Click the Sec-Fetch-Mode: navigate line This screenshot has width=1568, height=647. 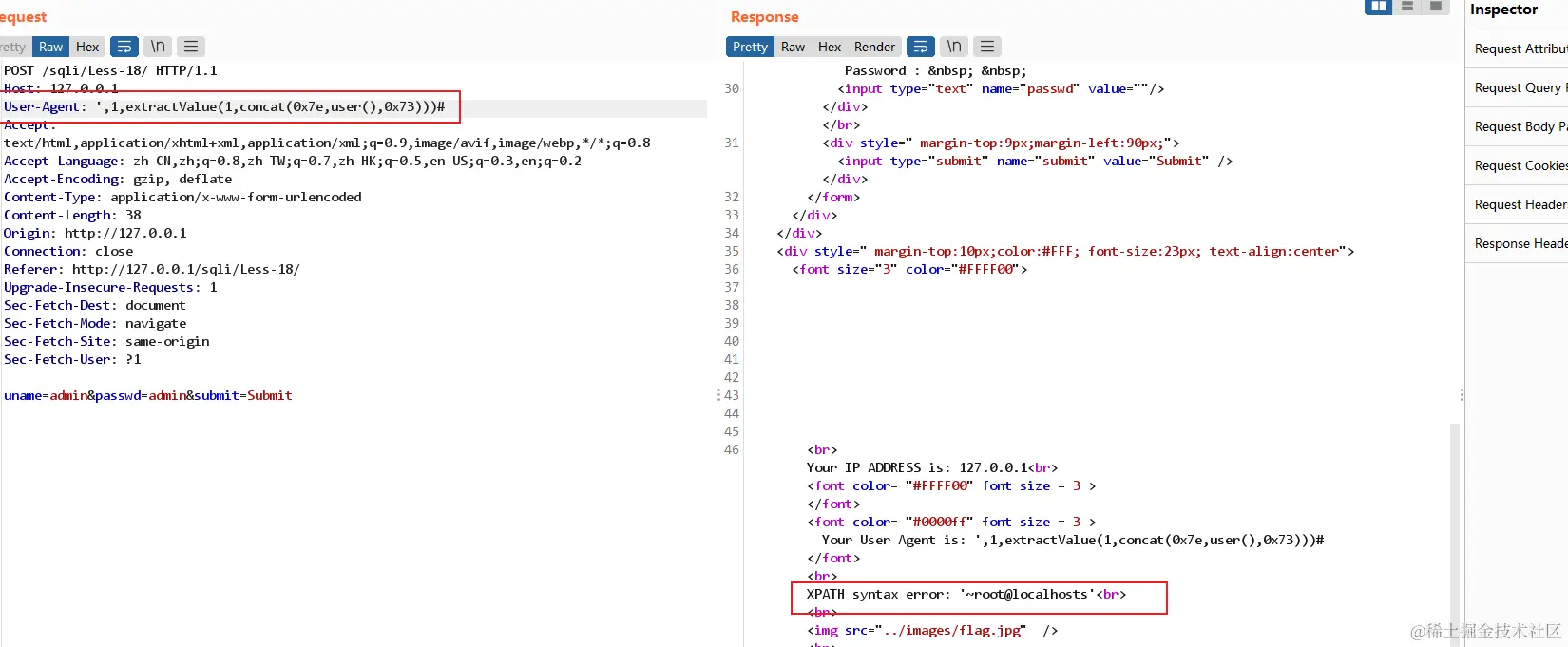pyautogui.click(x=95, y=323)
